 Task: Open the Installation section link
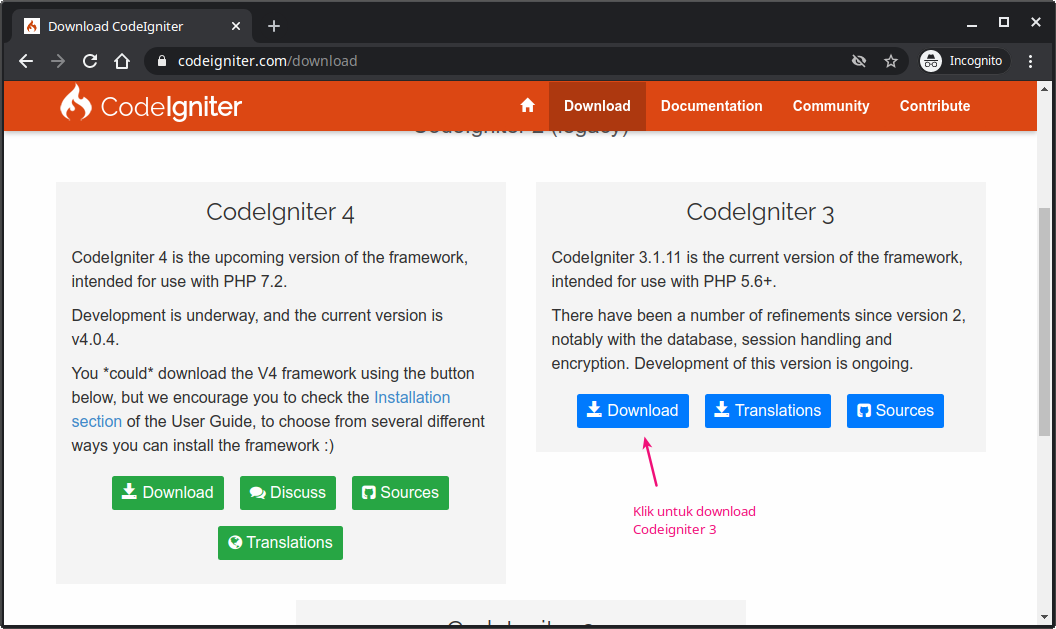pos(412,397)
